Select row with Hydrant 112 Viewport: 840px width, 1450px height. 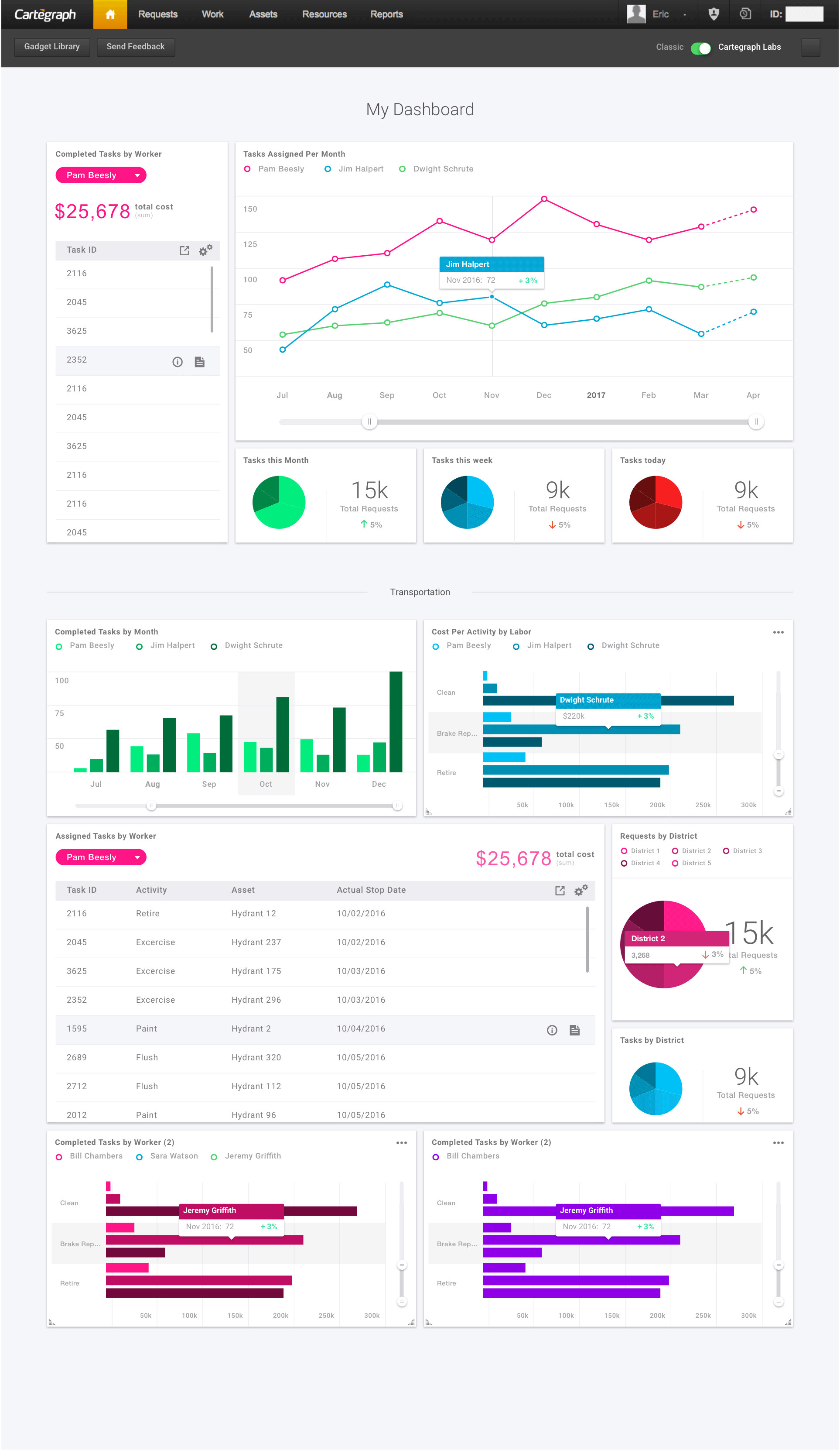[325, 1087]
